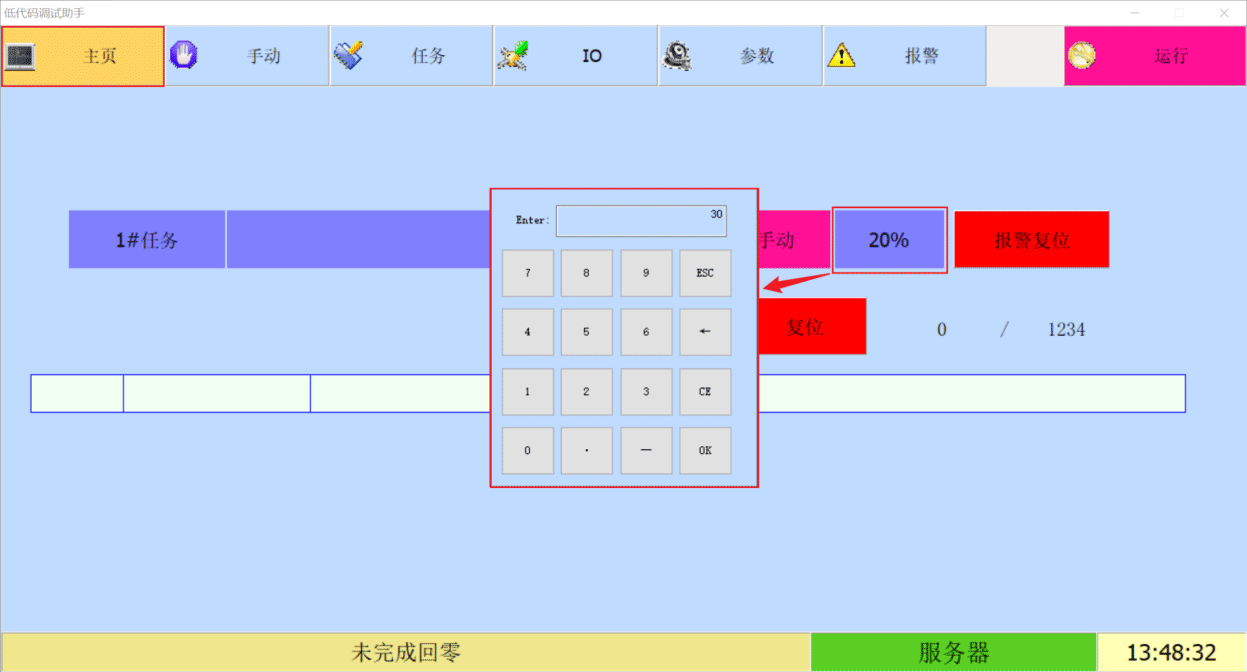Click the round icon on 运行 button

(x=1081, y=56)
